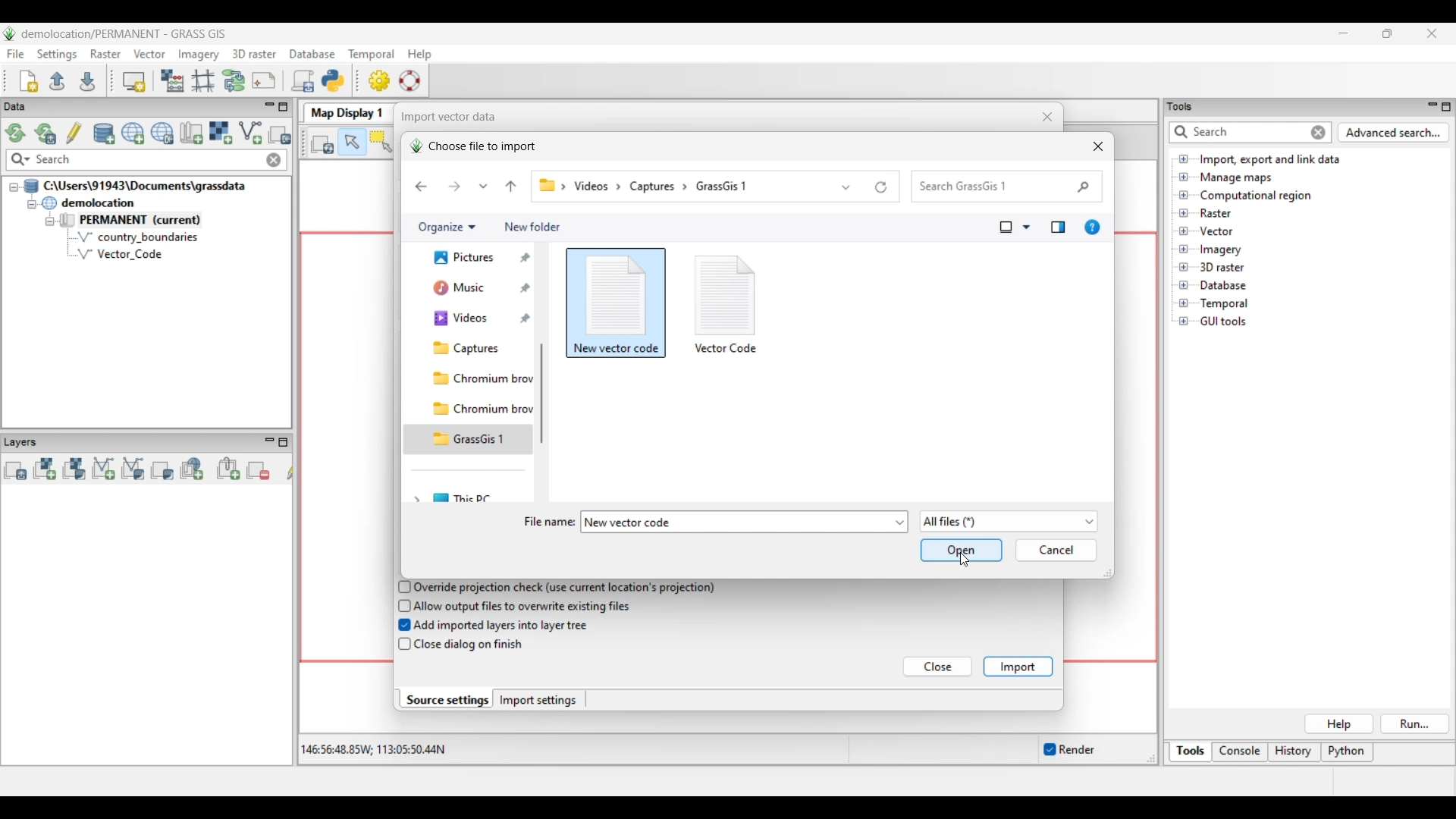Screen dimensions: 1456x819
Task: Click the GRASS settings gear icon
Action: pyautogui.click(x=380, y=81)
